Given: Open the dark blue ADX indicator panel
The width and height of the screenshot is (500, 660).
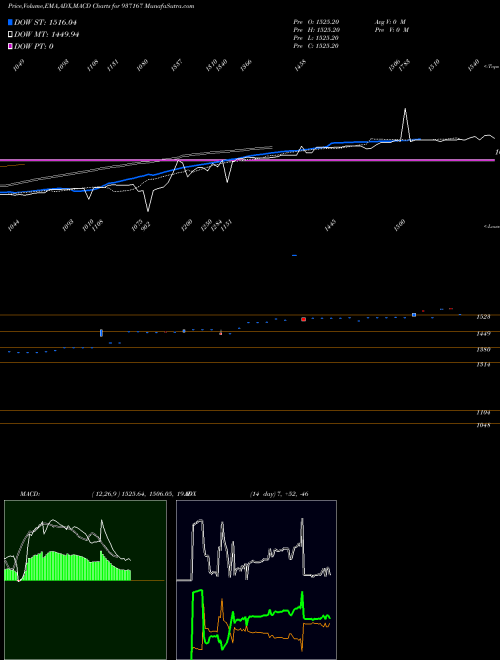Looking at the screenshot, I should click(x=256, y=580).
